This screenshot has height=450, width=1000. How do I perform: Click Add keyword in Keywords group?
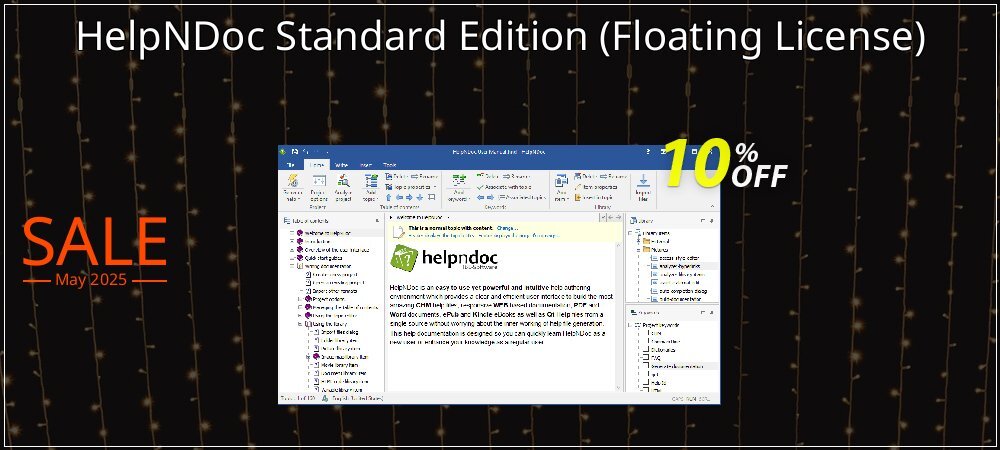[459, 188]
